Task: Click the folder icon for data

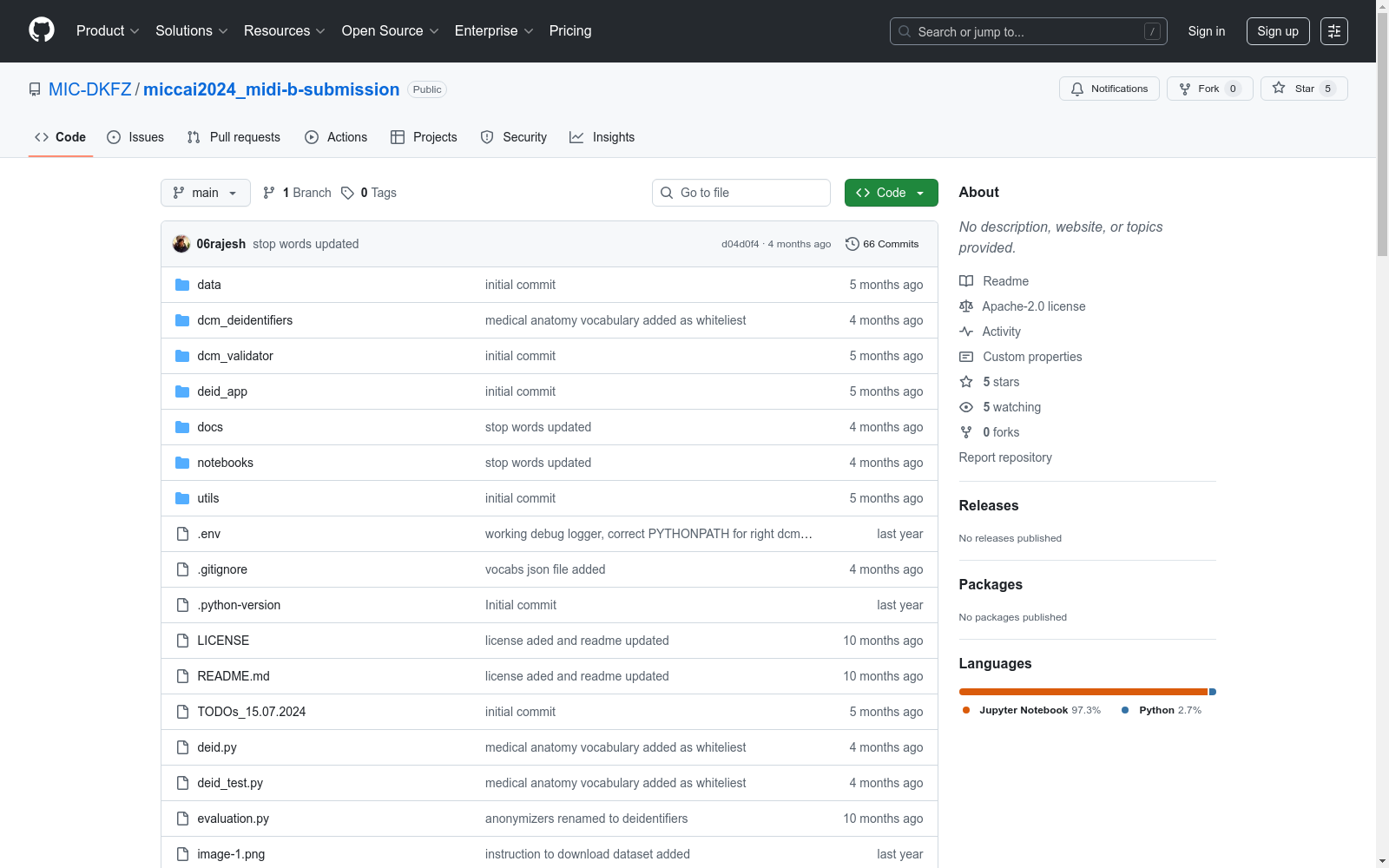Action: pyautogui.click(x=182, y=285)
